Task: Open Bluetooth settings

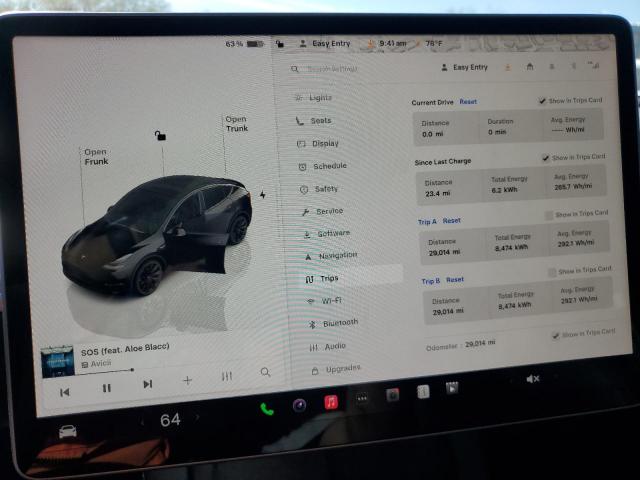Action: [334, 323]
